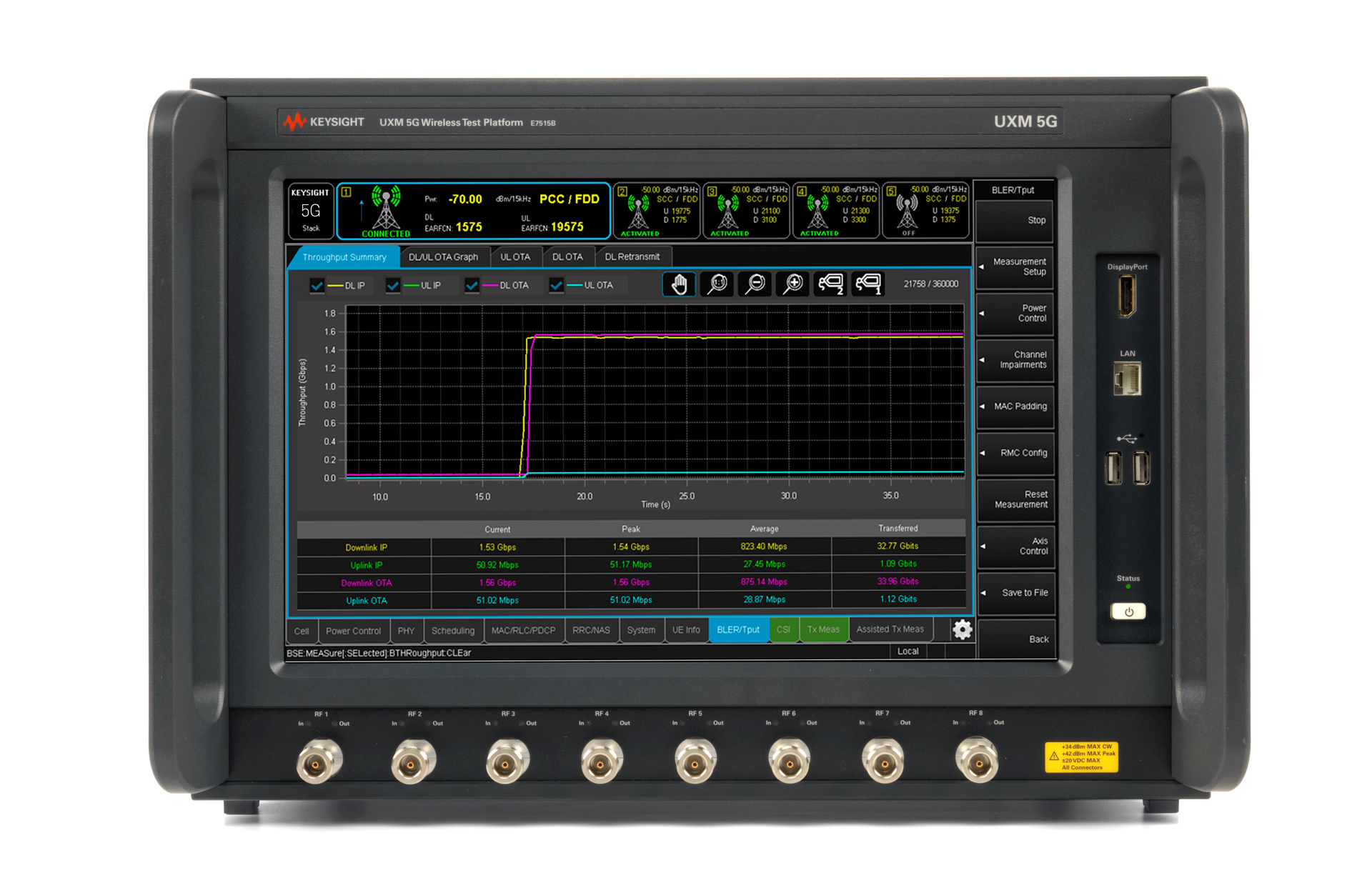Expand the Channel Impairments panel
Image resolution: width=1372 pixels, height=873 pixels.
point(1015,360)
